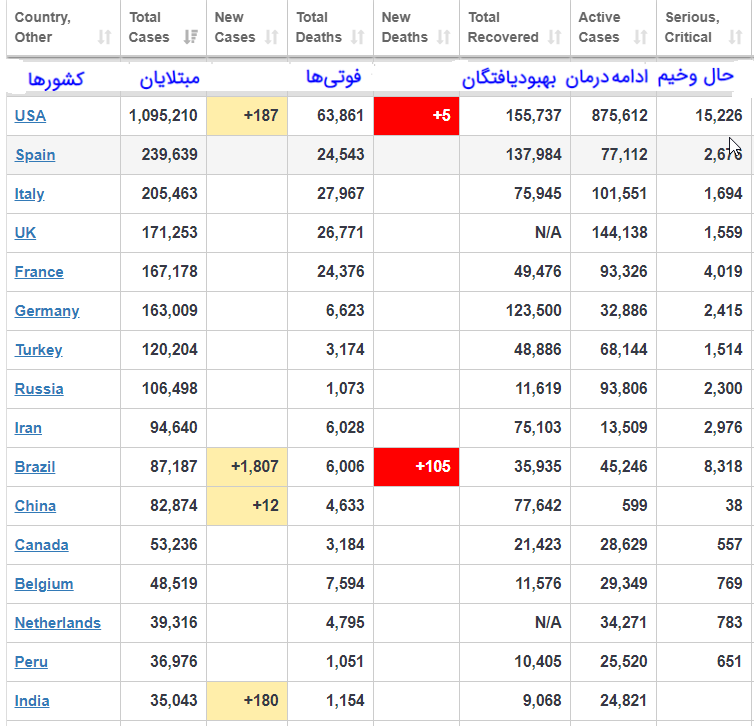Open the Iran country page

(28, 428)
